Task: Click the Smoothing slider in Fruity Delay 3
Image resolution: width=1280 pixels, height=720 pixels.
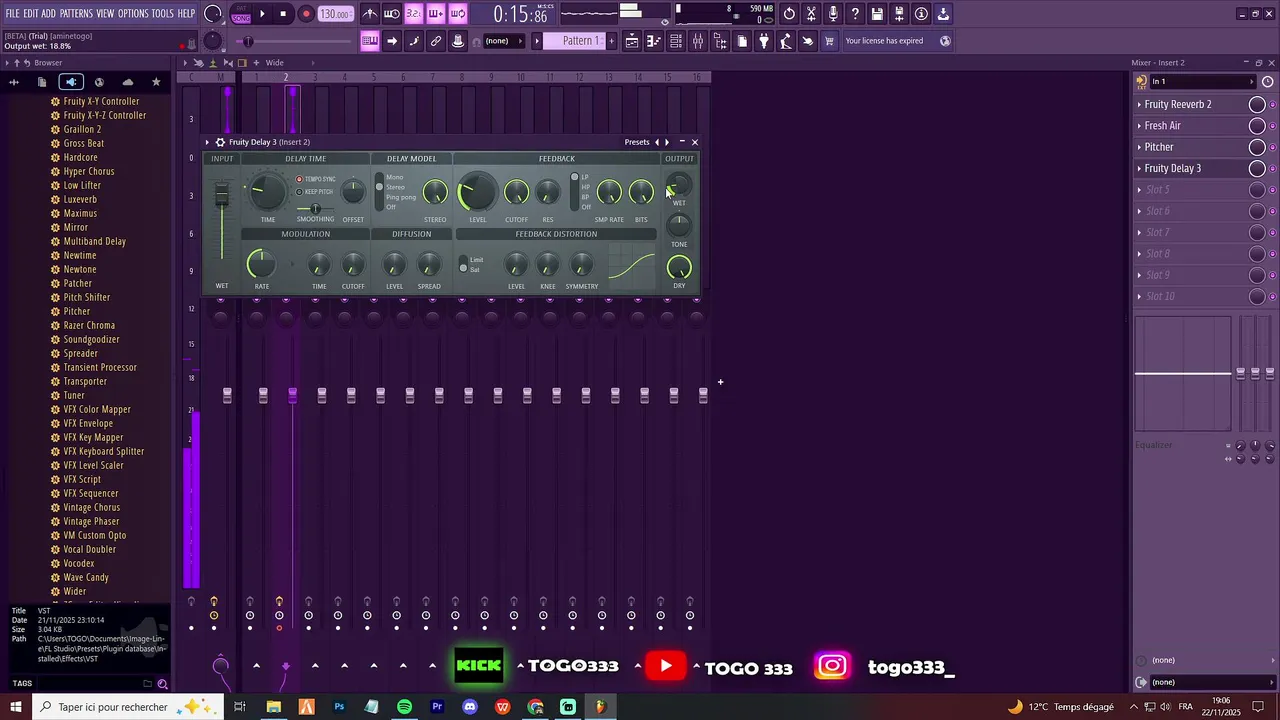Action: [315, 209]
